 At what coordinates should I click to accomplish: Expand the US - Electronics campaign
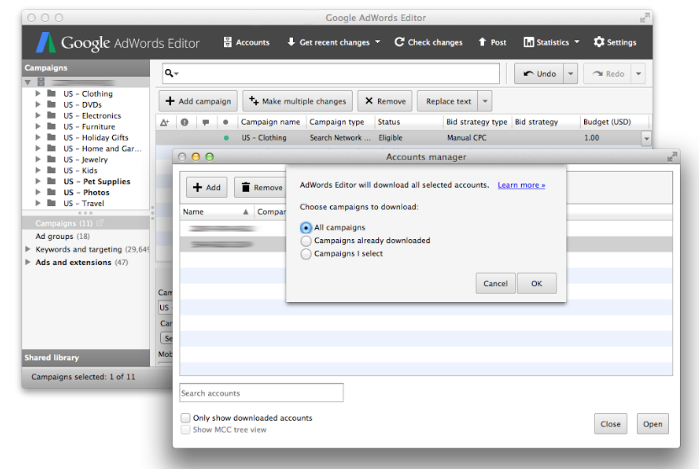coord(38,116)
